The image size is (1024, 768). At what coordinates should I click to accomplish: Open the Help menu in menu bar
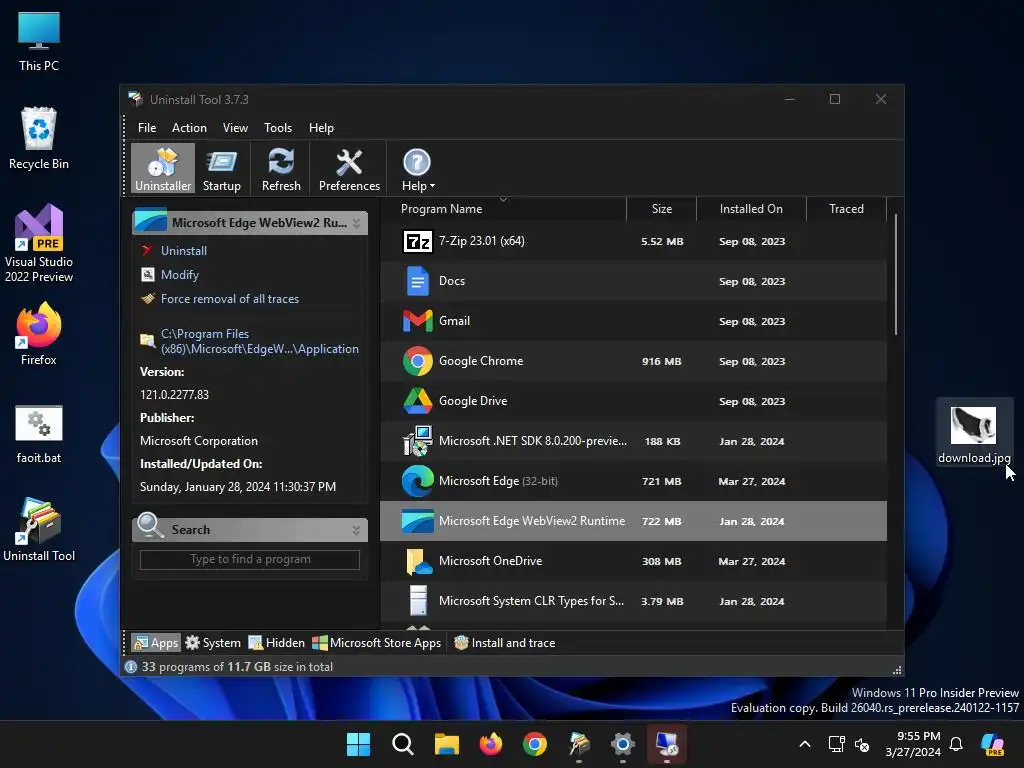[x=321, y=128]
